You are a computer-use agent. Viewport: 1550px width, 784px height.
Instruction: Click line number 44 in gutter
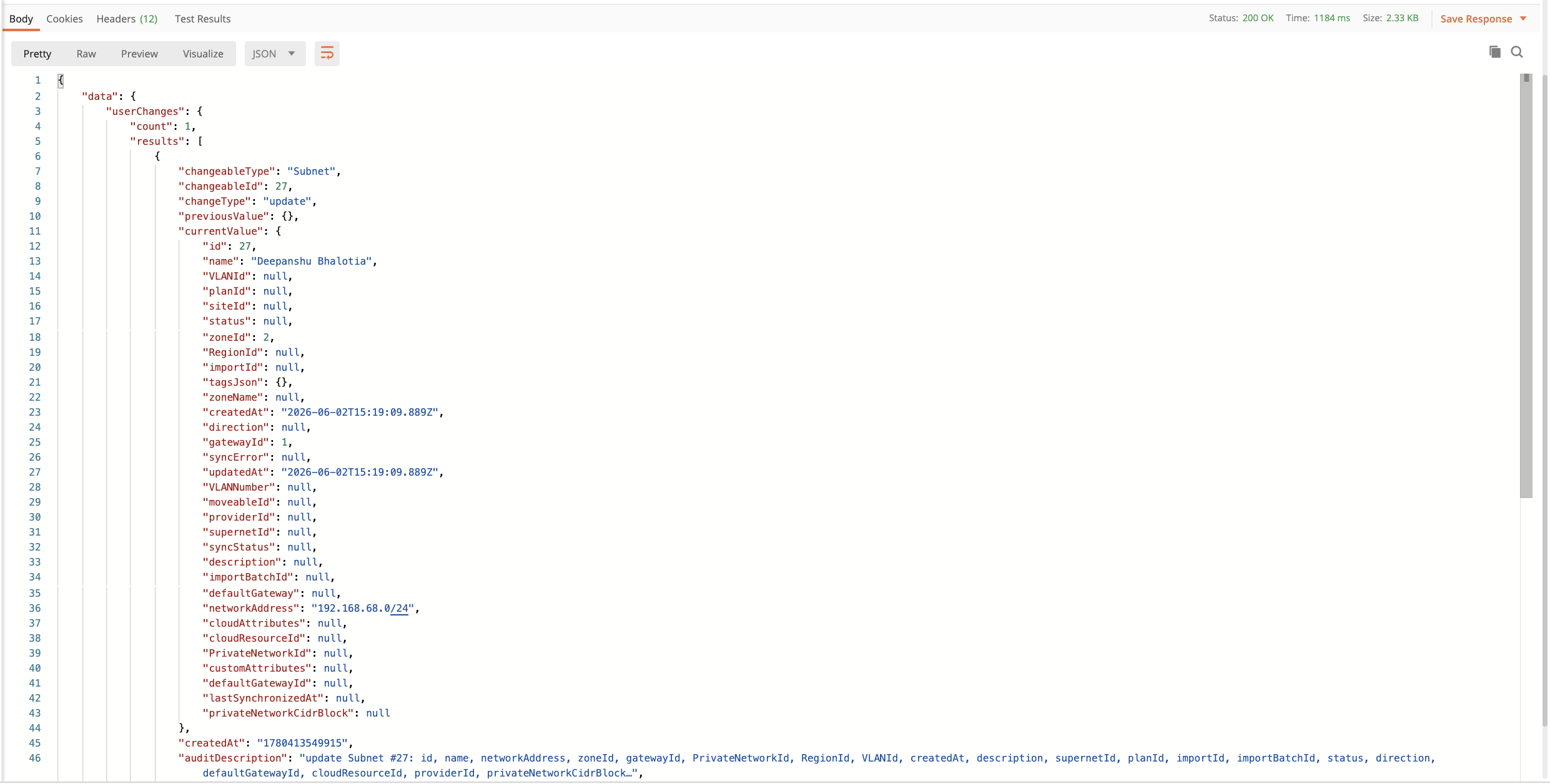35,728
